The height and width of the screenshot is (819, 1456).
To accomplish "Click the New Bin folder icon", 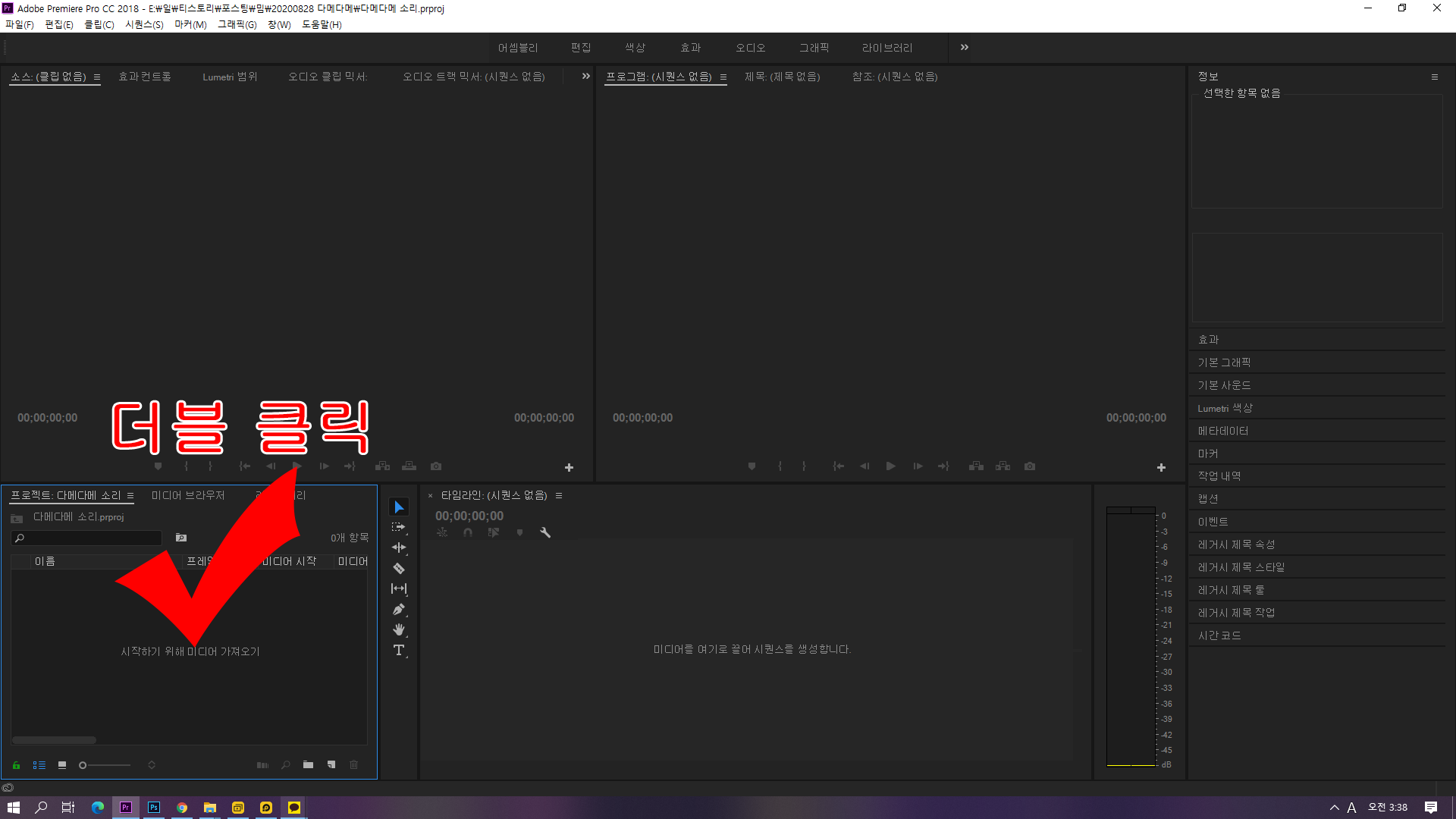I will 308,765.
